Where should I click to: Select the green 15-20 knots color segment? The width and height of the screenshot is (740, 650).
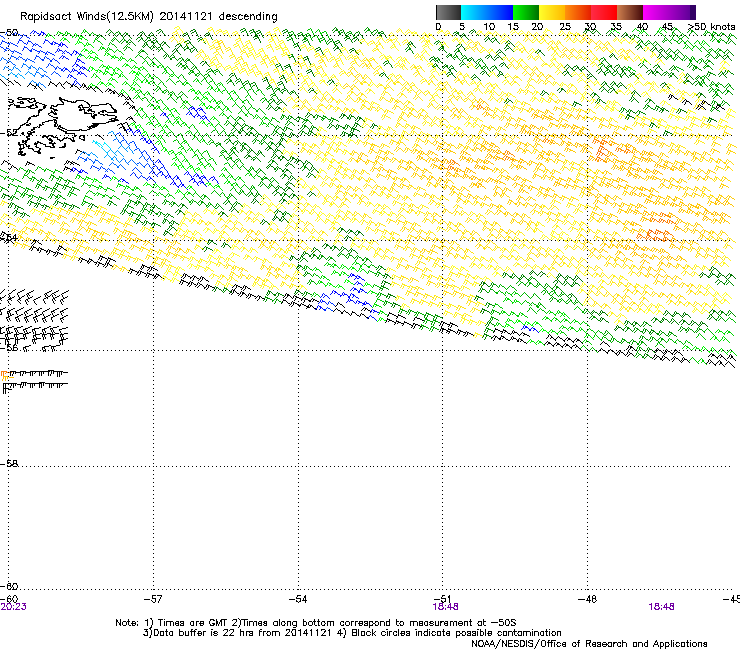click(x=526, y=12)
